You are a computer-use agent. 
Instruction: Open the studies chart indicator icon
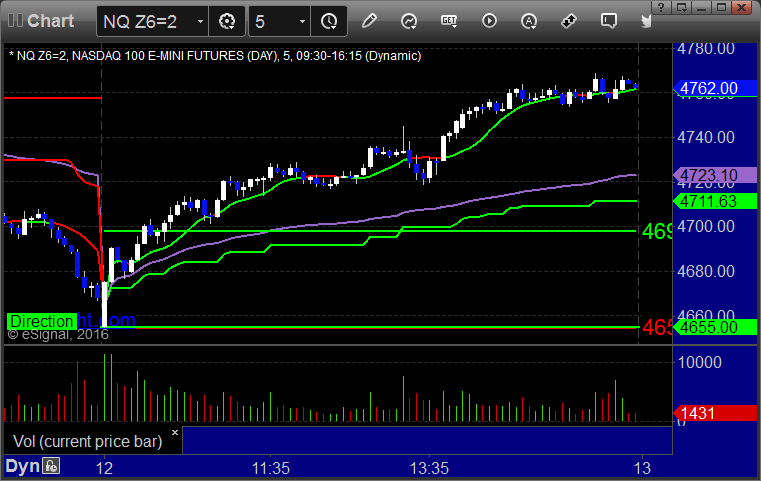(x=409, y=21)
